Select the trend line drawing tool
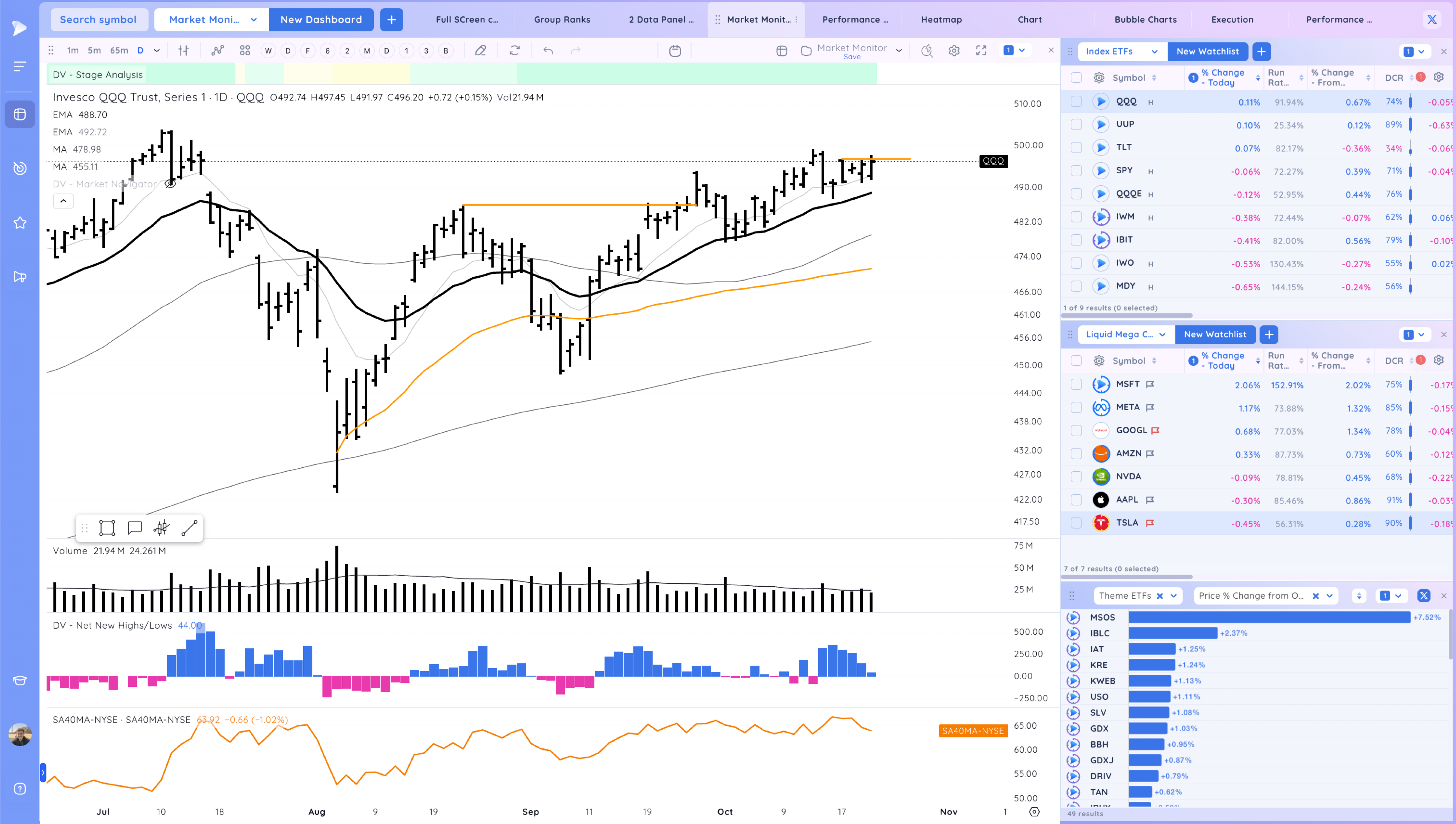The height and width of the screenshot is (824, 1456). click(x=189, y=528)
